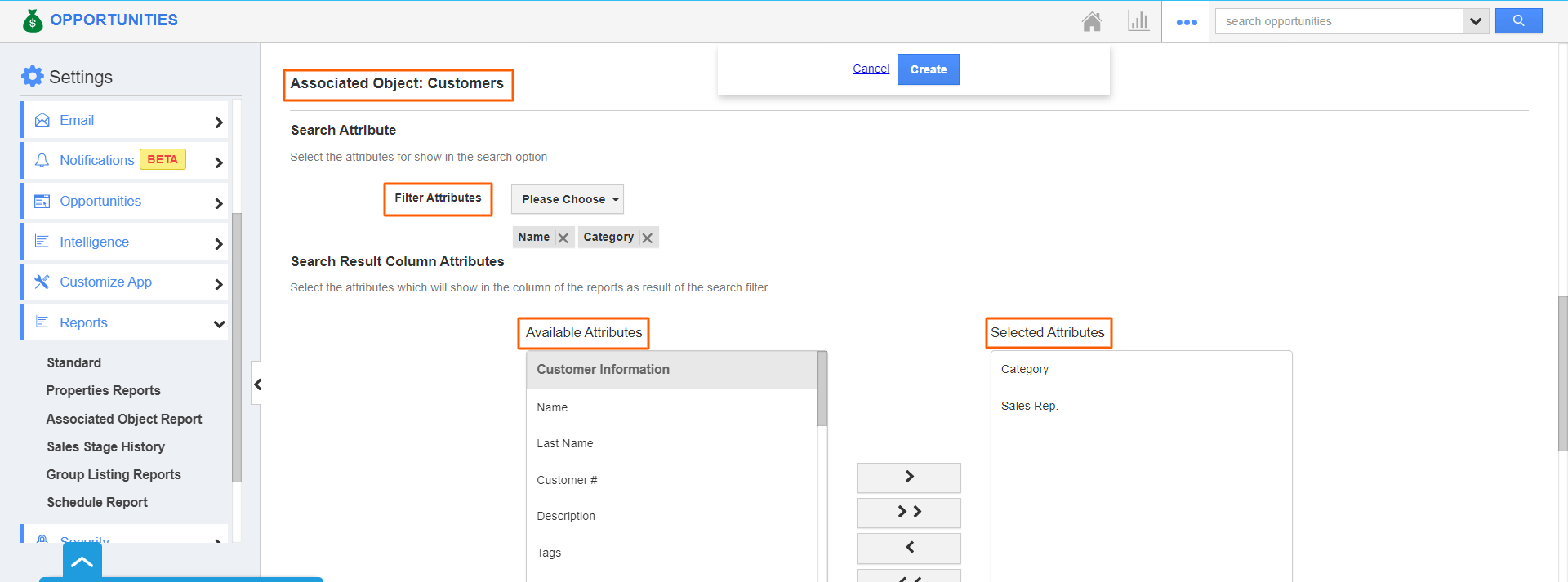Screen dimensions: 1568x582
Task: Click the settings sidebar scrollbar
Action: pos(237,348)
